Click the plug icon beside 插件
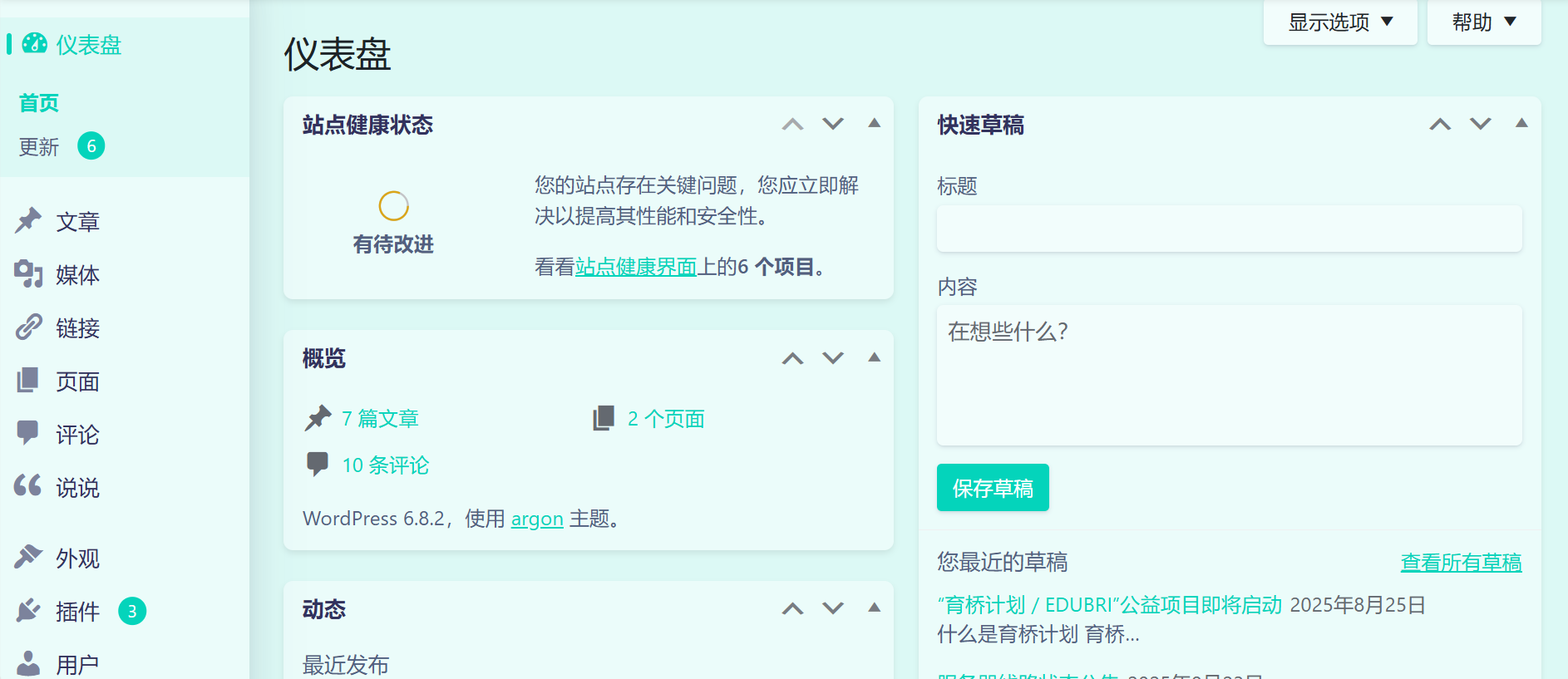This screenshot has height=679, width=1568. [28, 611]
